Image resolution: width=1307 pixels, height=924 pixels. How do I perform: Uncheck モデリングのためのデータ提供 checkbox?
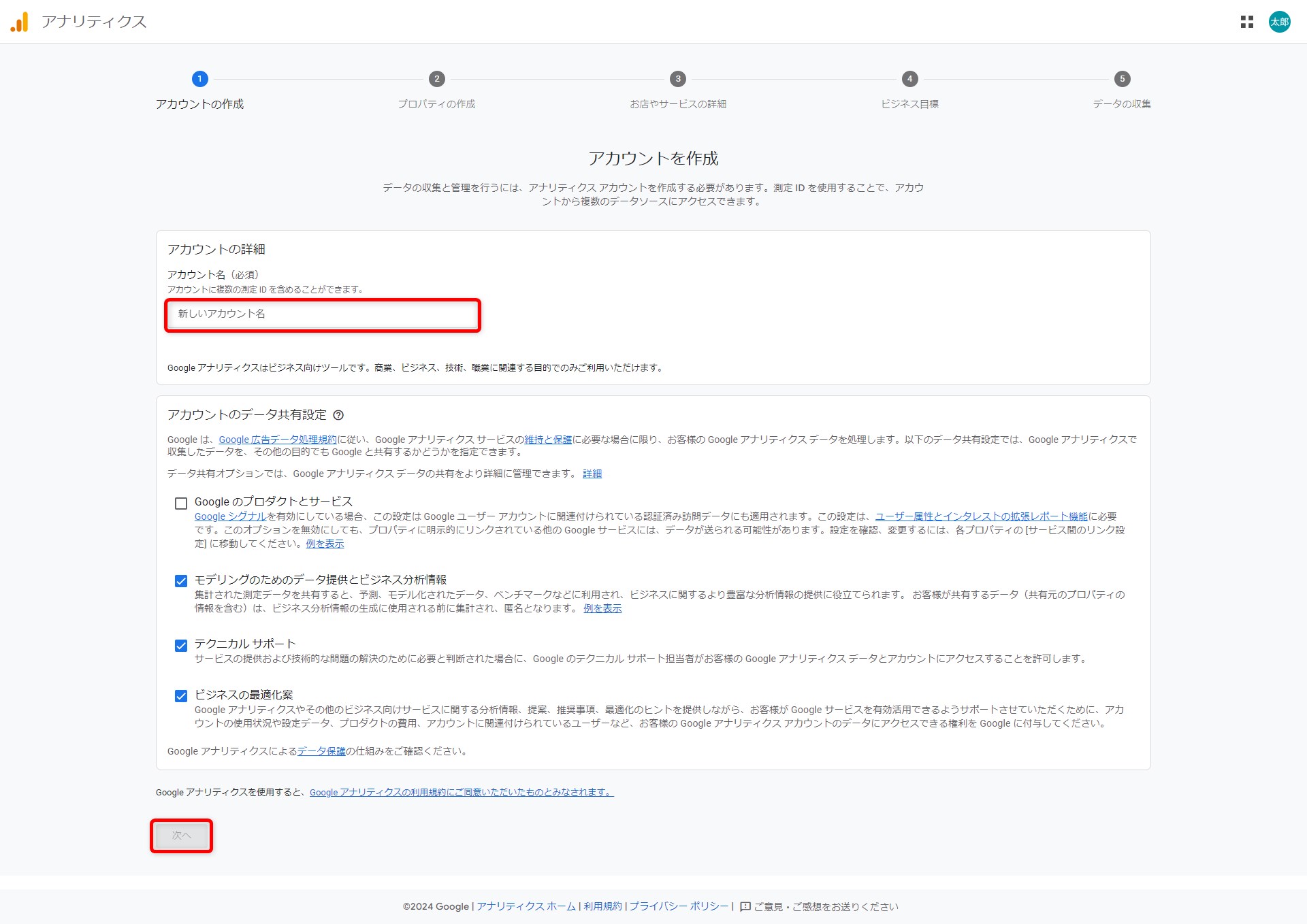[x=181, y=581]
